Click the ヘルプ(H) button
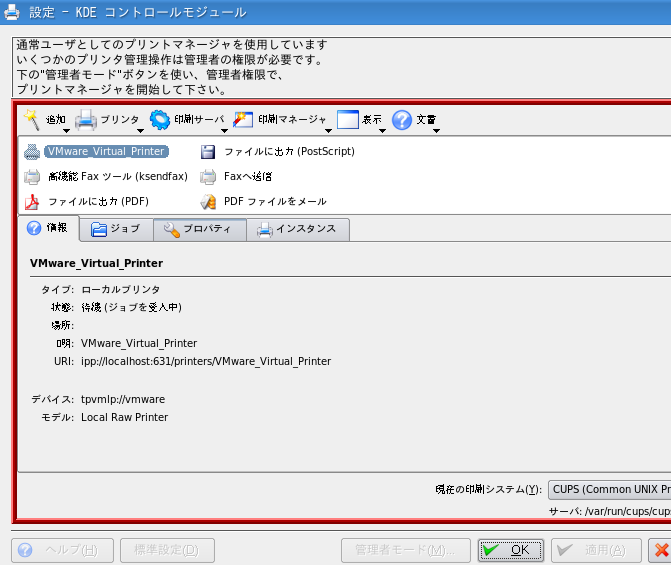Image resolution: width=671 pixels, height=565 pixels. coord(62,550)
